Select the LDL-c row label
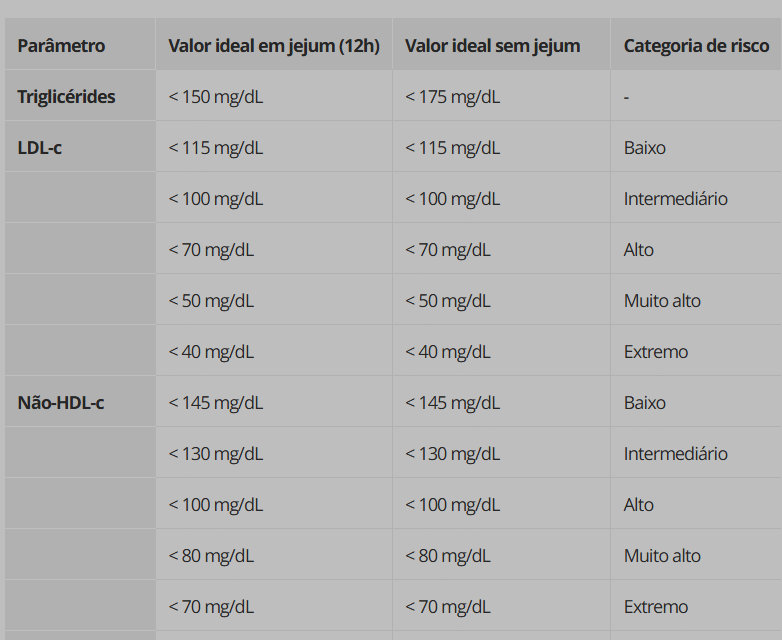 tap(40, 148)
